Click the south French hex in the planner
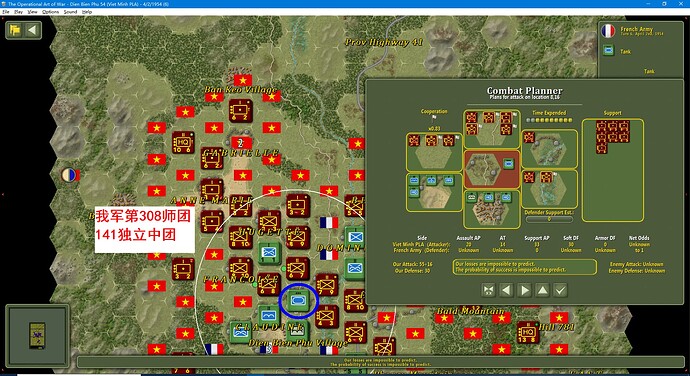 (x=492, y=209)
